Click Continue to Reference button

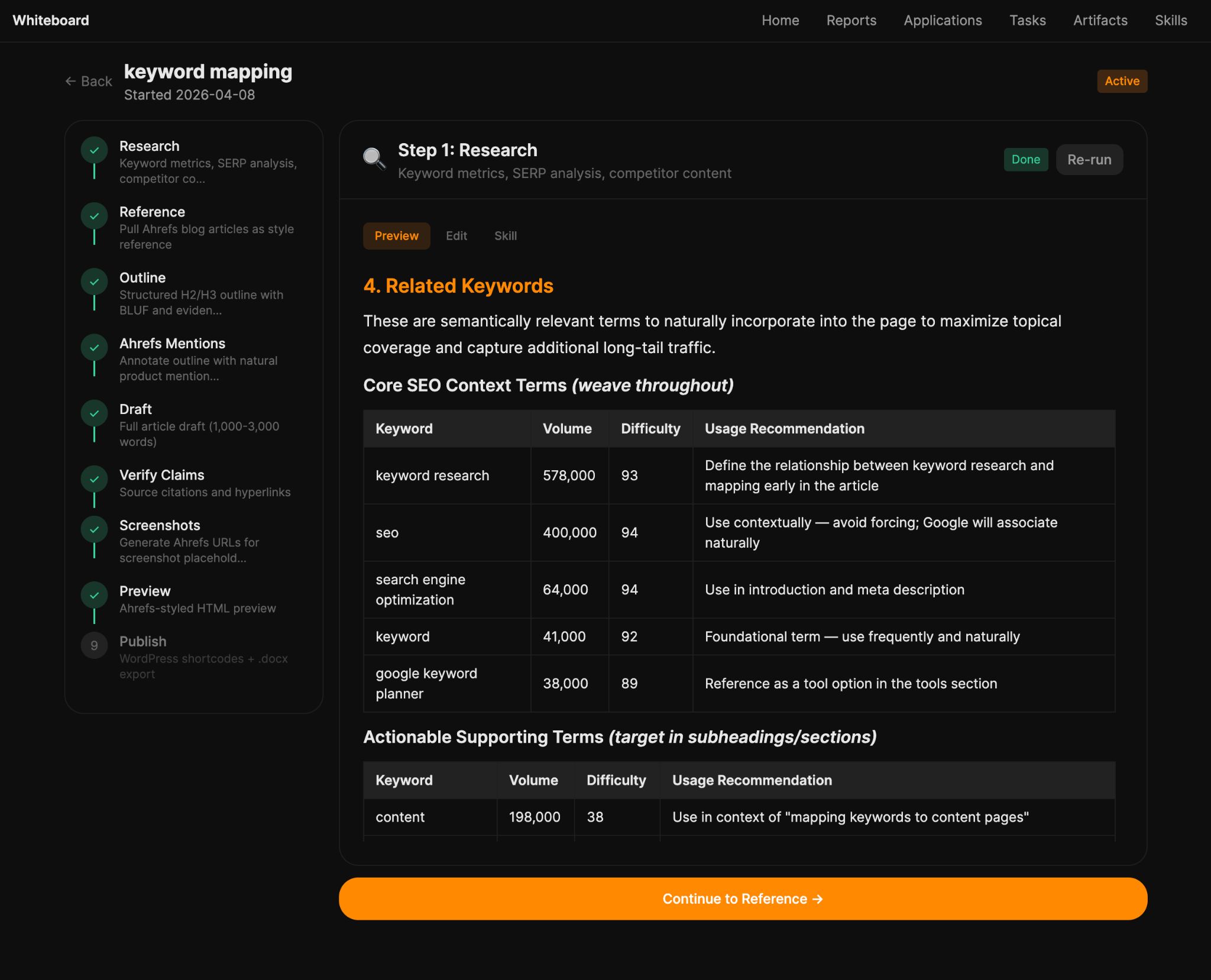(743, 898)
